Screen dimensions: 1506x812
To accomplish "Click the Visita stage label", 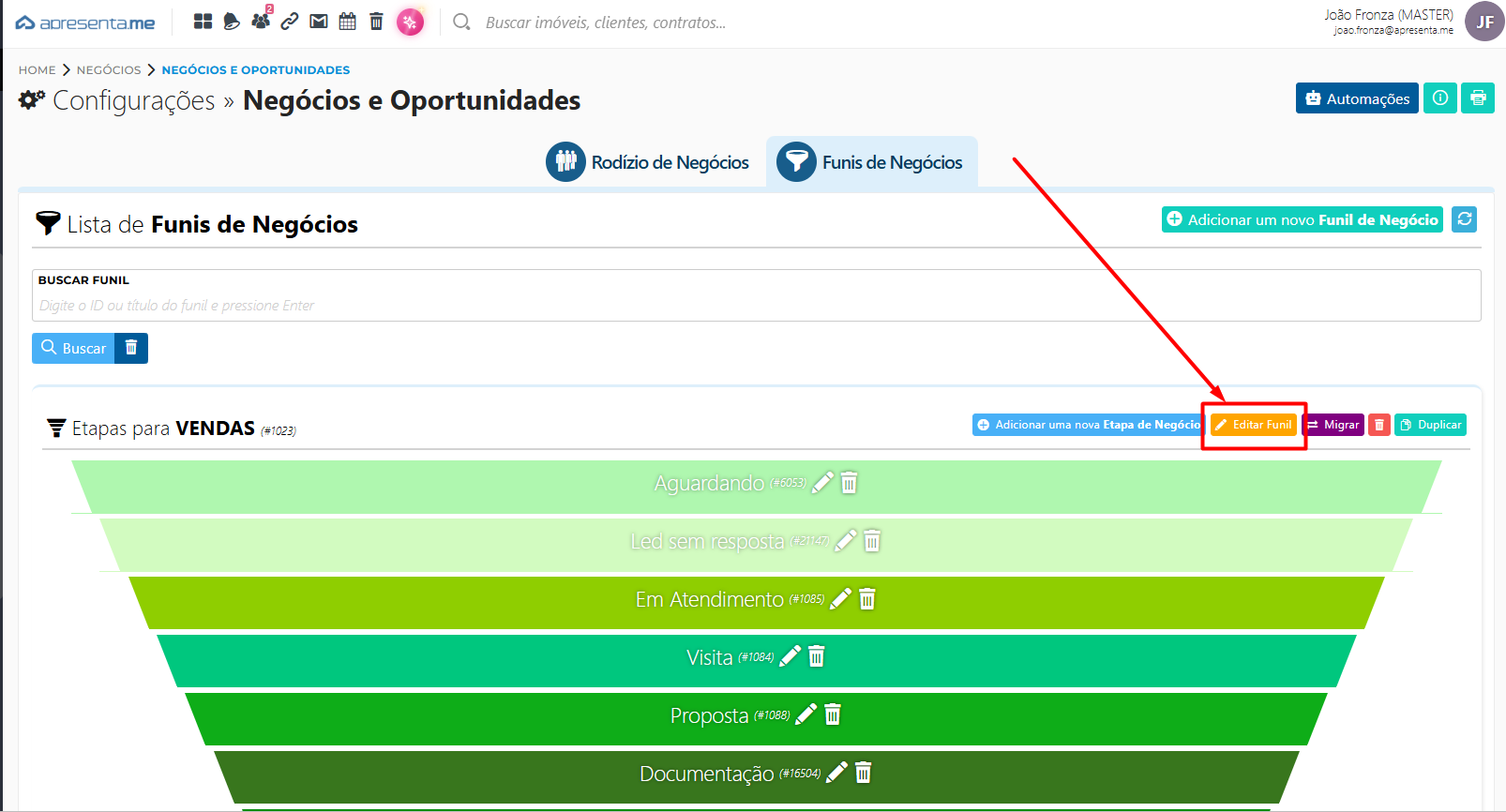I will coord(710,657).
